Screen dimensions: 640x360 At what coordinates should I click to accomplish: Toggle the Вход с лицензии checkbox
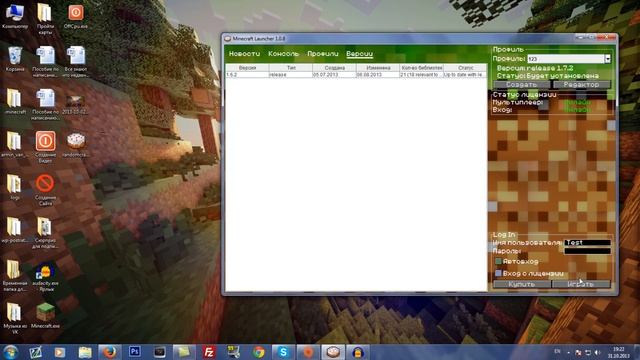pyautogui.click(x=498, y=273)
